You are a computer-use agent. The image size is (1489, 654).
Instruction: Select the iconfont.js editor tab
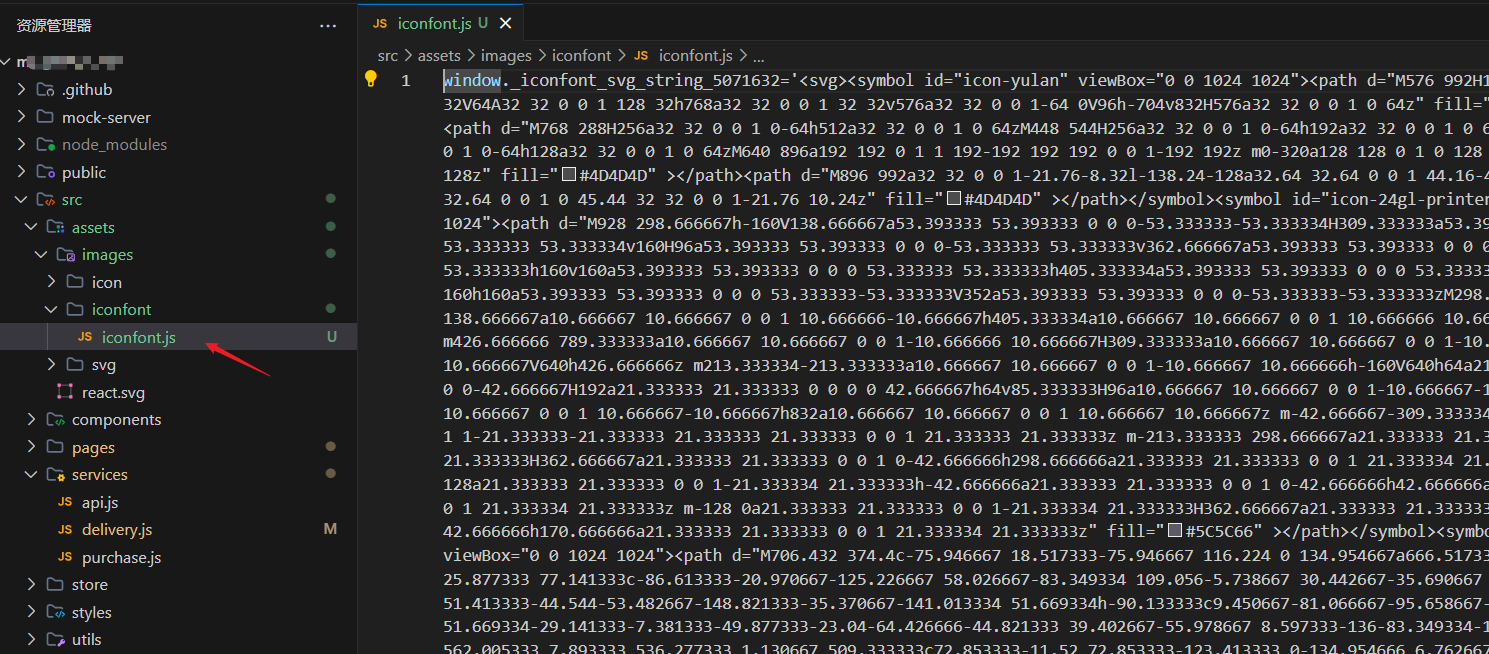point(433,23)
